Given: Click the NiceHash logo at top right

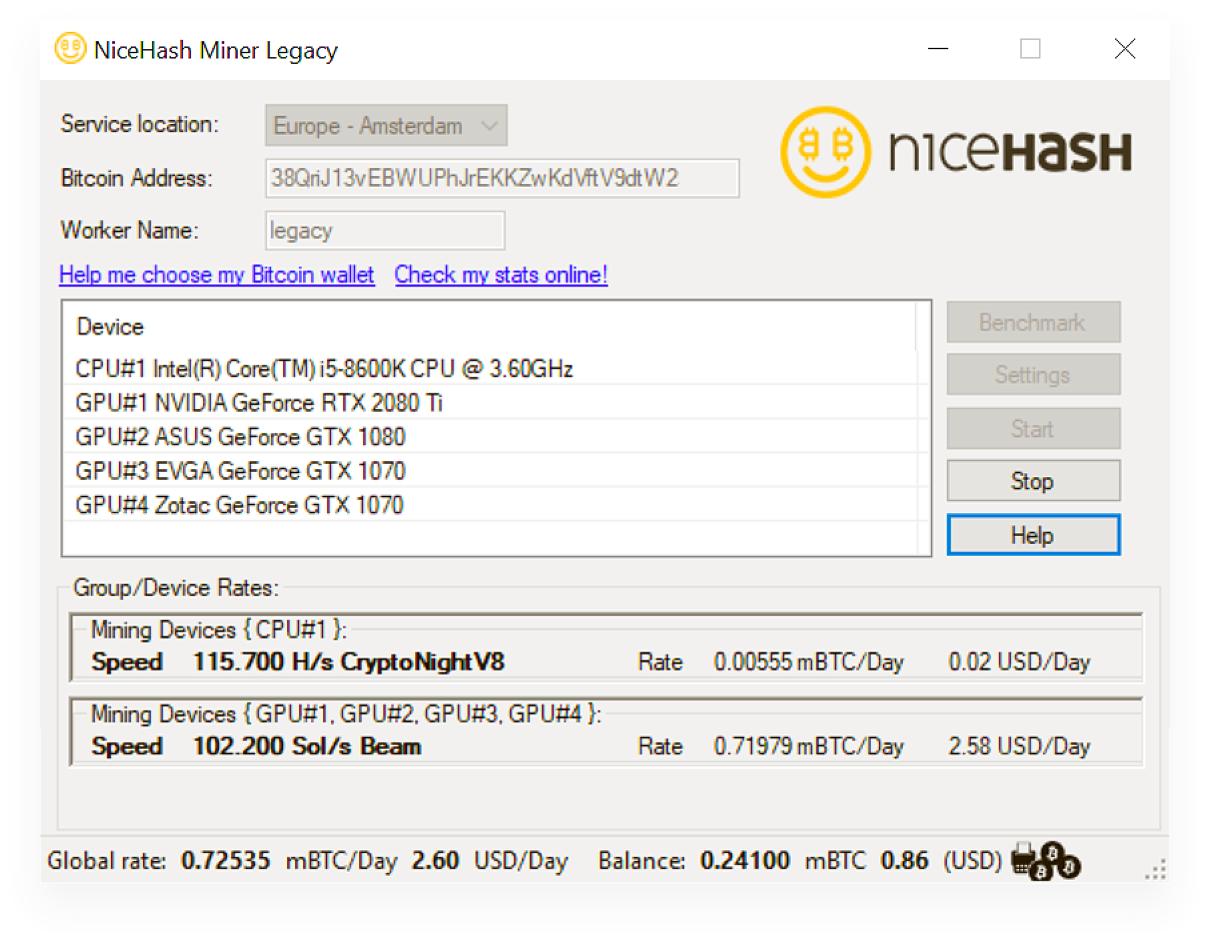Looking at the screenshot, I should pos(956,152).
